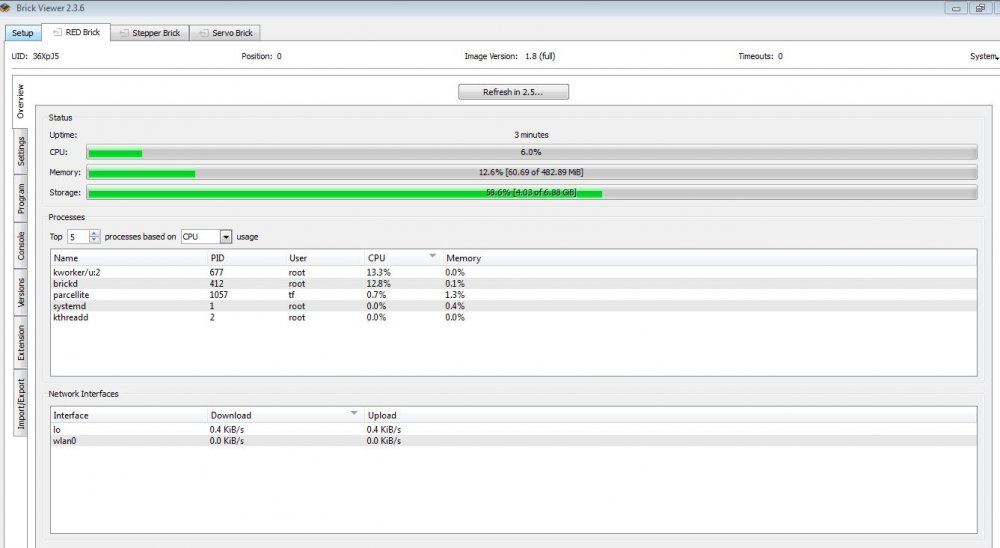Select the Console side tab
Viewport: 1000px width, 548px height.
21,246
